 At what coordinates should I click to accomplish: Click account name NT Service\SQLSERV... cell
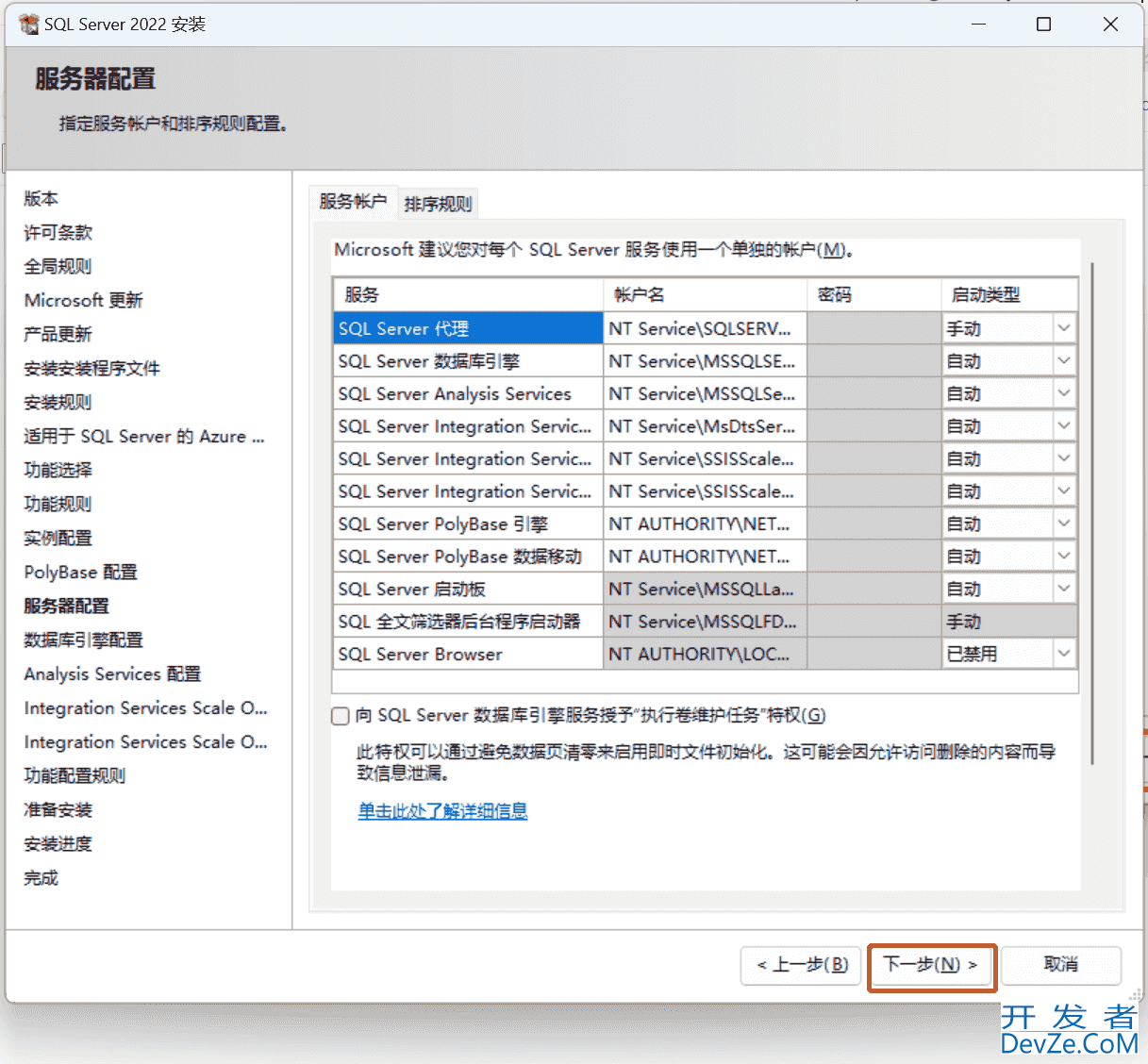point(705,328)
